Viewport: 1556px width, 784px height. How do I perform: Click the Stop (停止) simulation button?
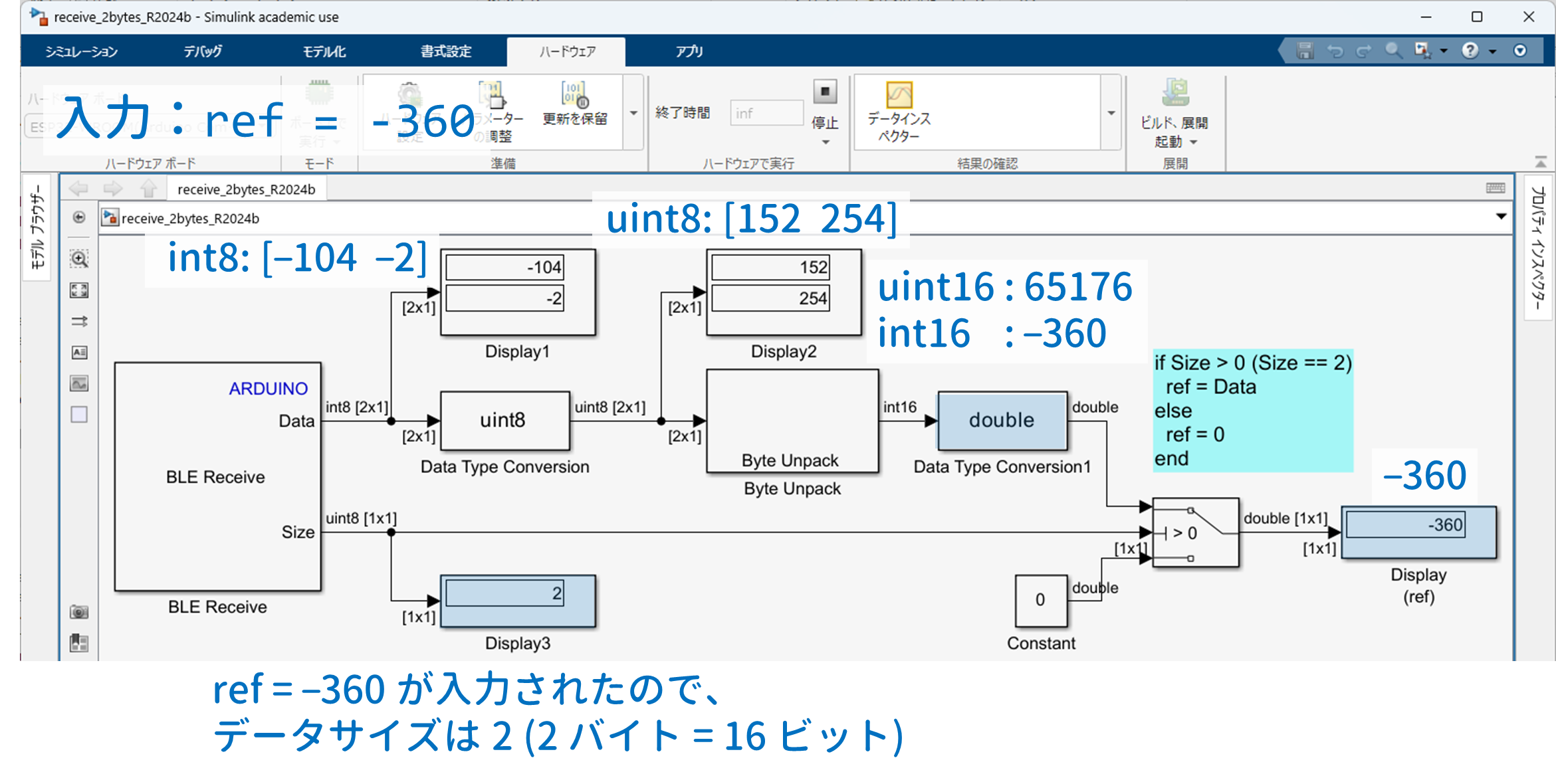tap(825, 93)
